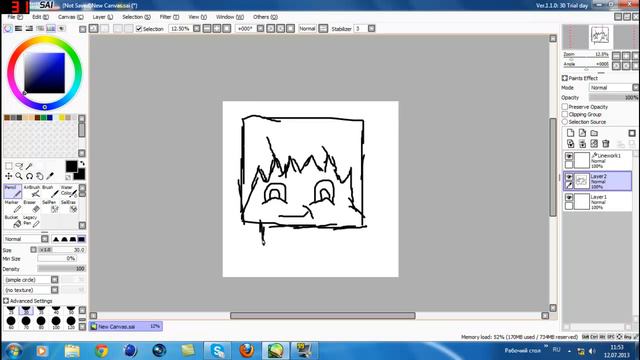This screenshot has width=640, height=360.
Task: Select the Magic Wand tool
Action: [29, 166]
